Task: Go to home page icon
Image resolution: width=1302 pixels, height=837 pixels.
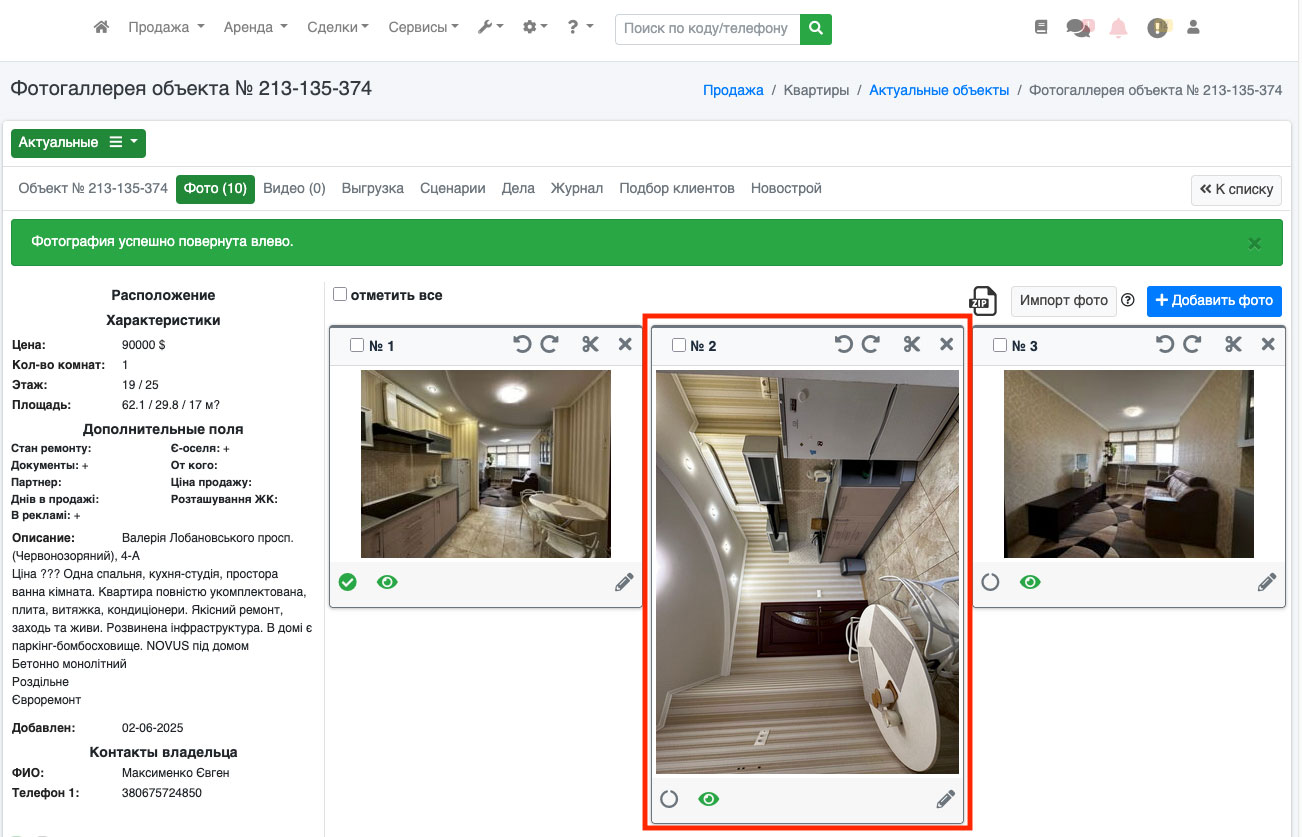Action: coord(101,28)
